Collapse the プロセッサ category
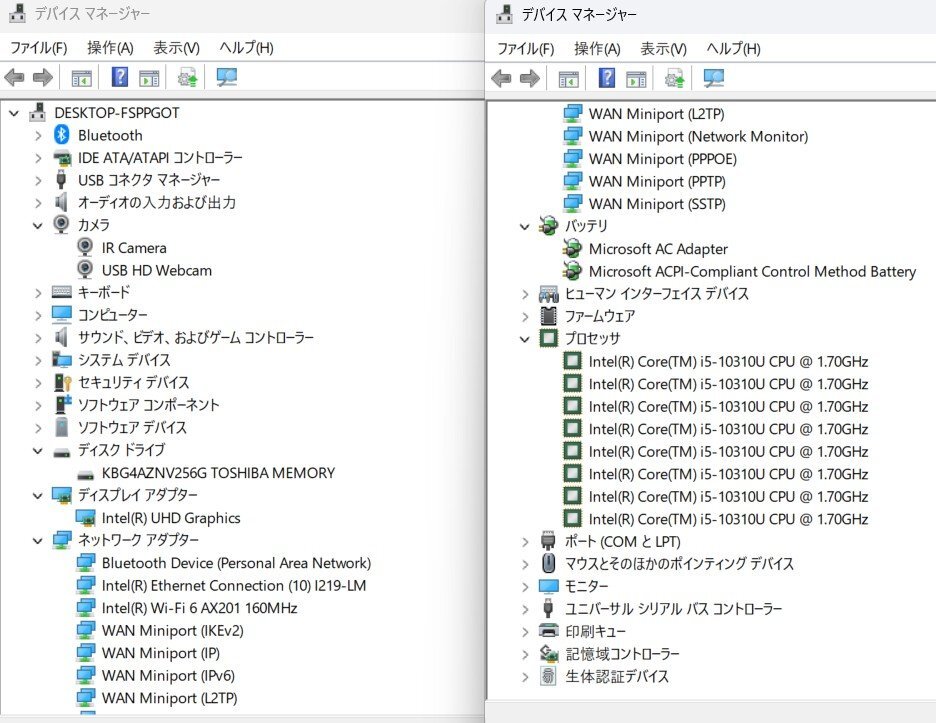Image resolution: width=936 pixels, height=723 pixels. [x=525, y=339]
